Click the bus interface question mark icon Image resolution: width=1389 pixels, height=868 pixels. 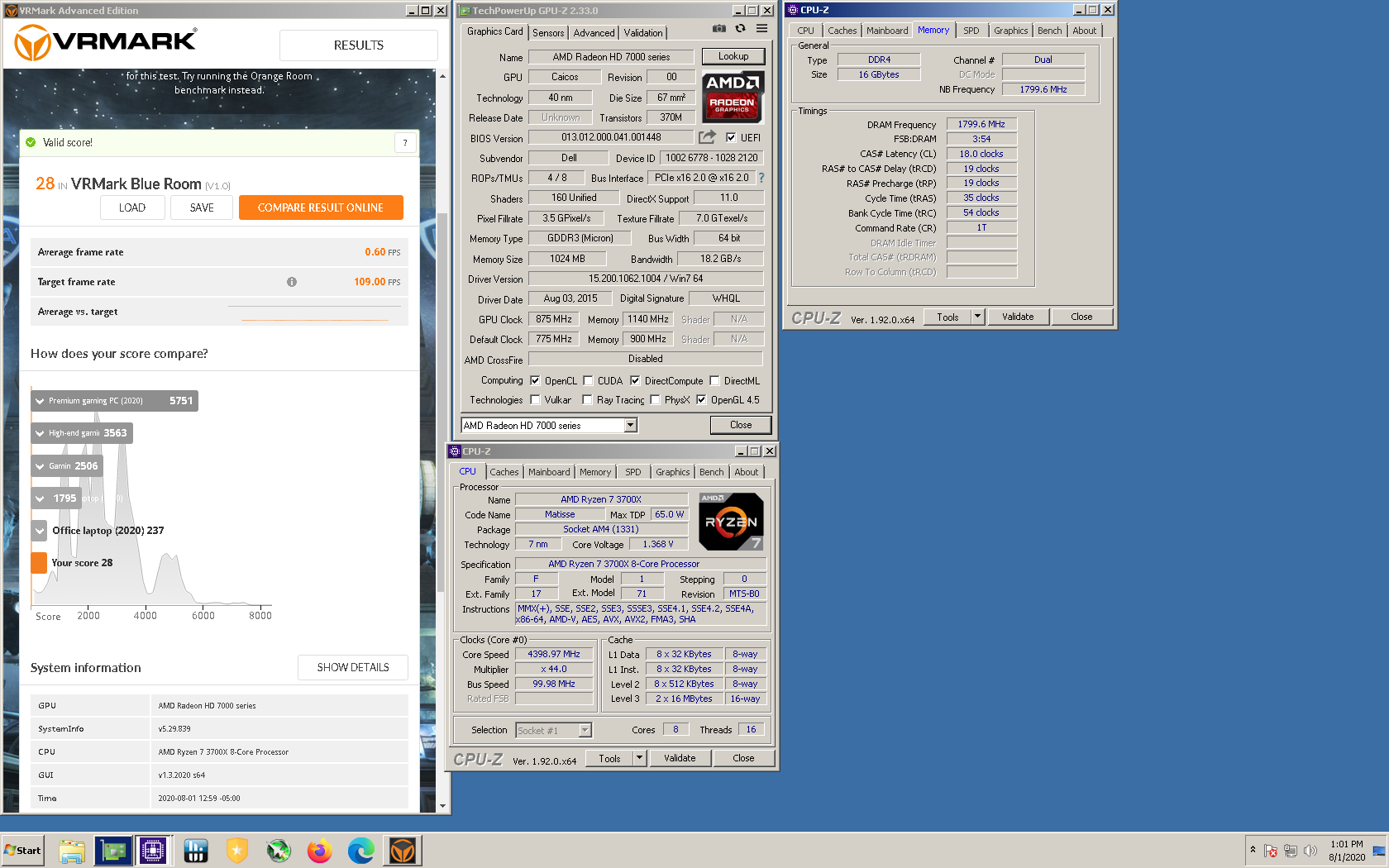pyautogui.click(x=761, y=178)
